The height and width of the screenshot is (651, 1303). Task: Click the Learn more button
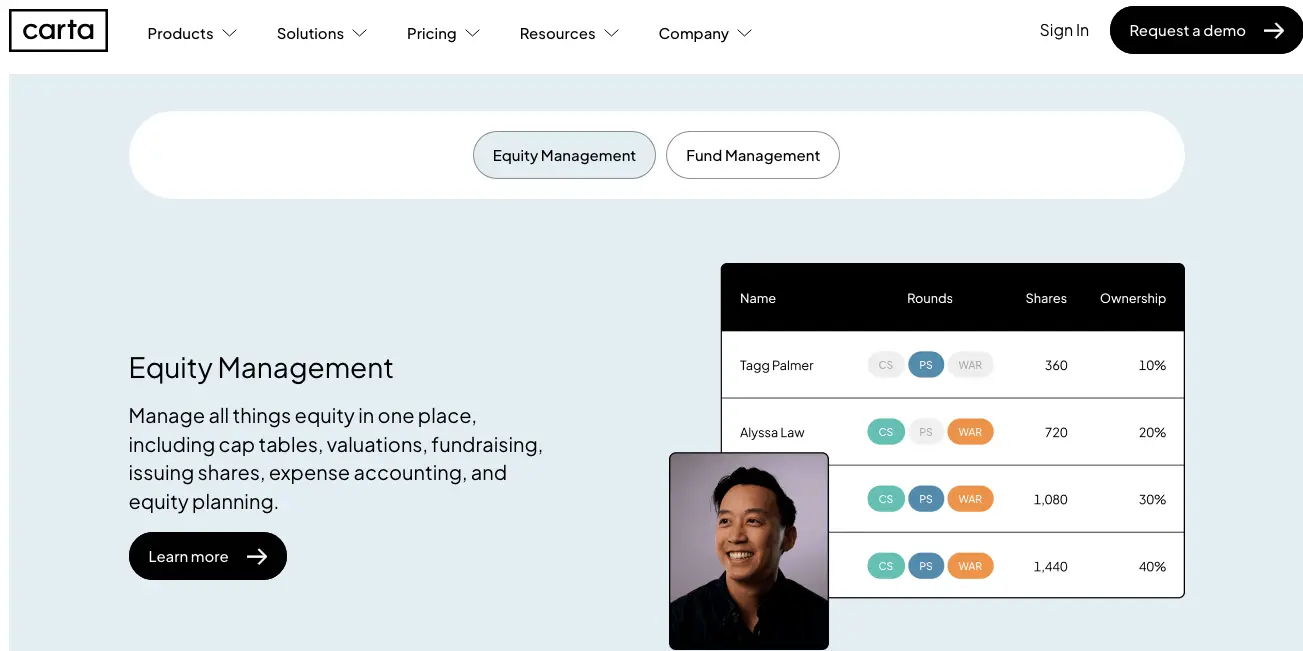[208, 556]
